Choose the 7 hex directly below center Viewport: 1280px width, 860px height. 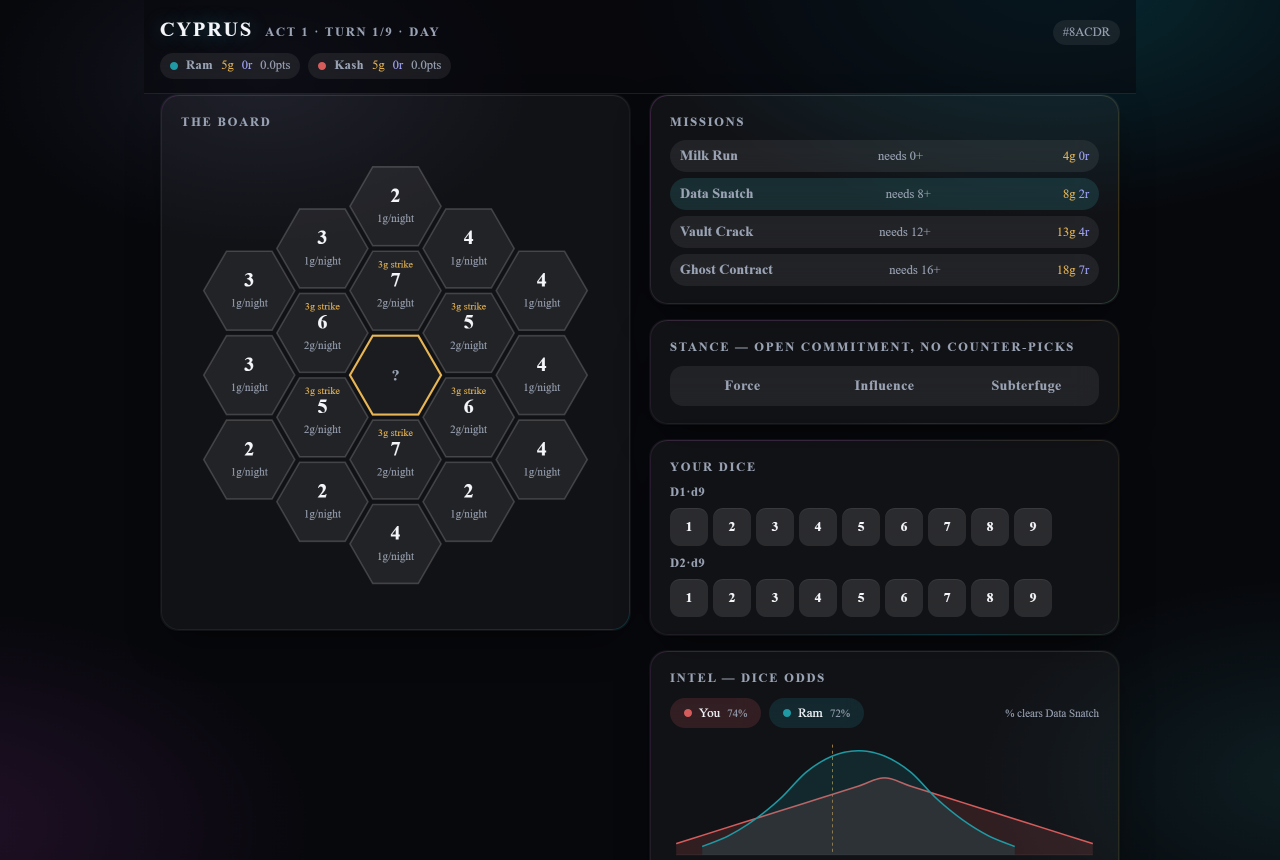point(395,459)
